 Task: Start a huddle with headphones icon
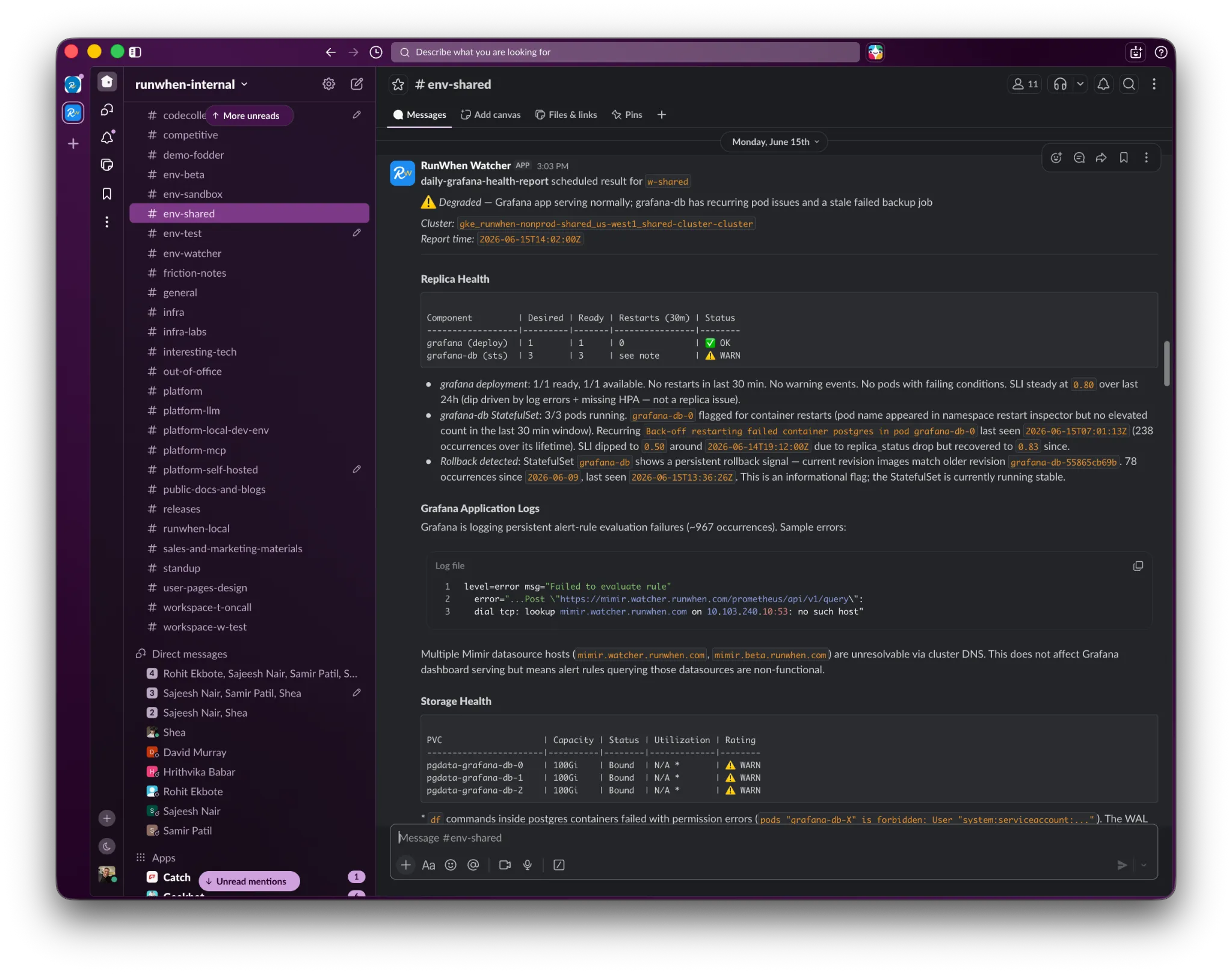click(1061, 84)
